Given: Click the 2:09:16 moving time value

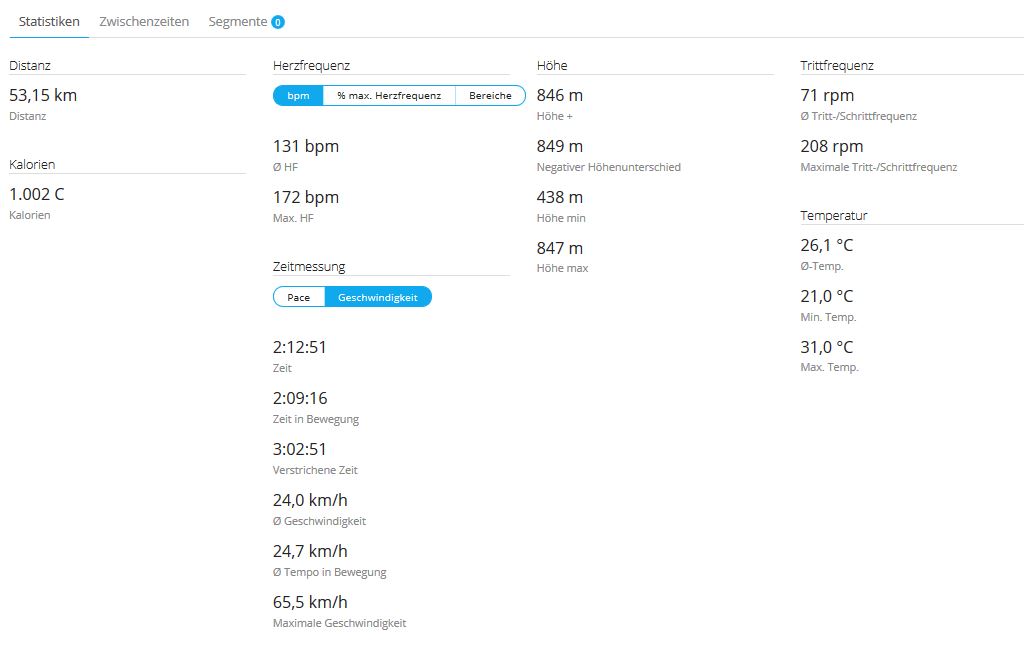Looking at the screenshot, I should (300, 398).
